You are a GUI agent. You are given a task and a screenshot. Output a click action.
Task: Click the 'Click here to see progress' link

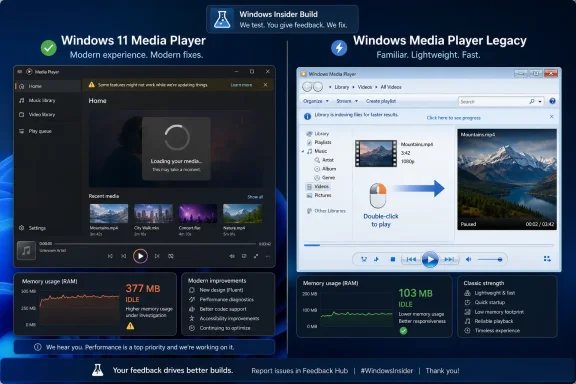click(453, 118)
